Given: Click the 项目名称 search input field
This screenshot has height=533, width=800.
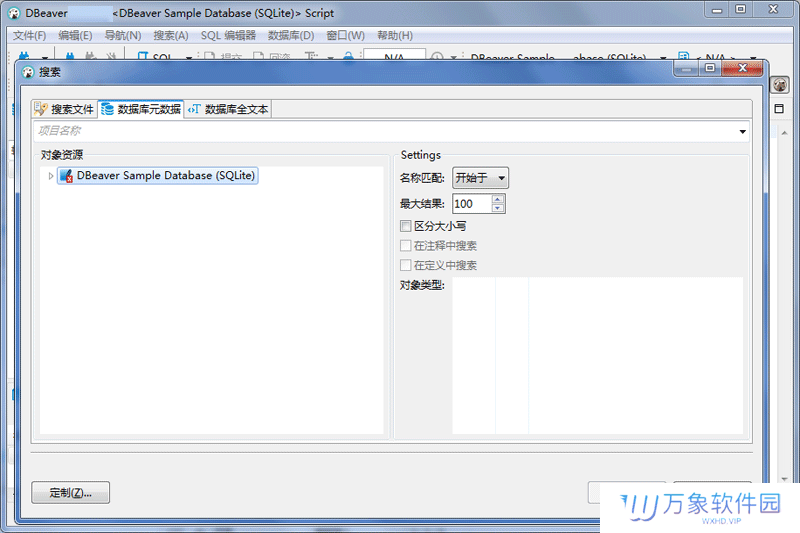Looking at the screenshot, I should point(385,131).
